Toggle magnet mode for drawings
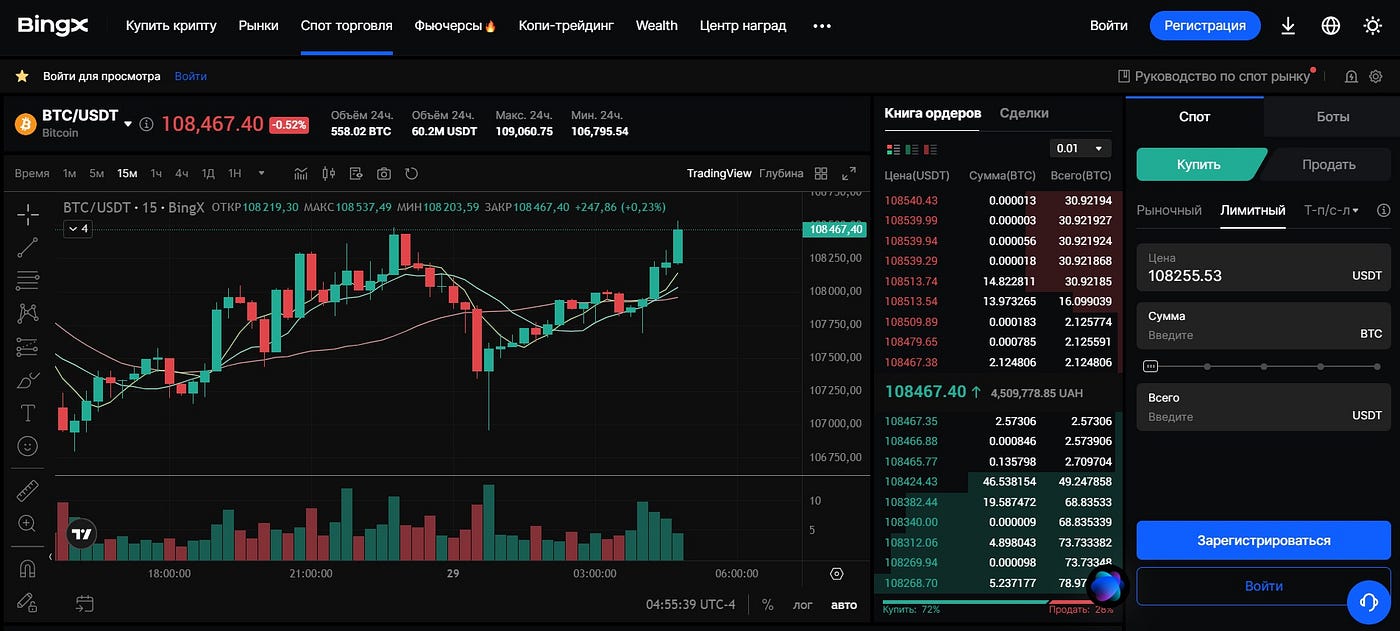1400x631 pixels. [x=28, y=569]
